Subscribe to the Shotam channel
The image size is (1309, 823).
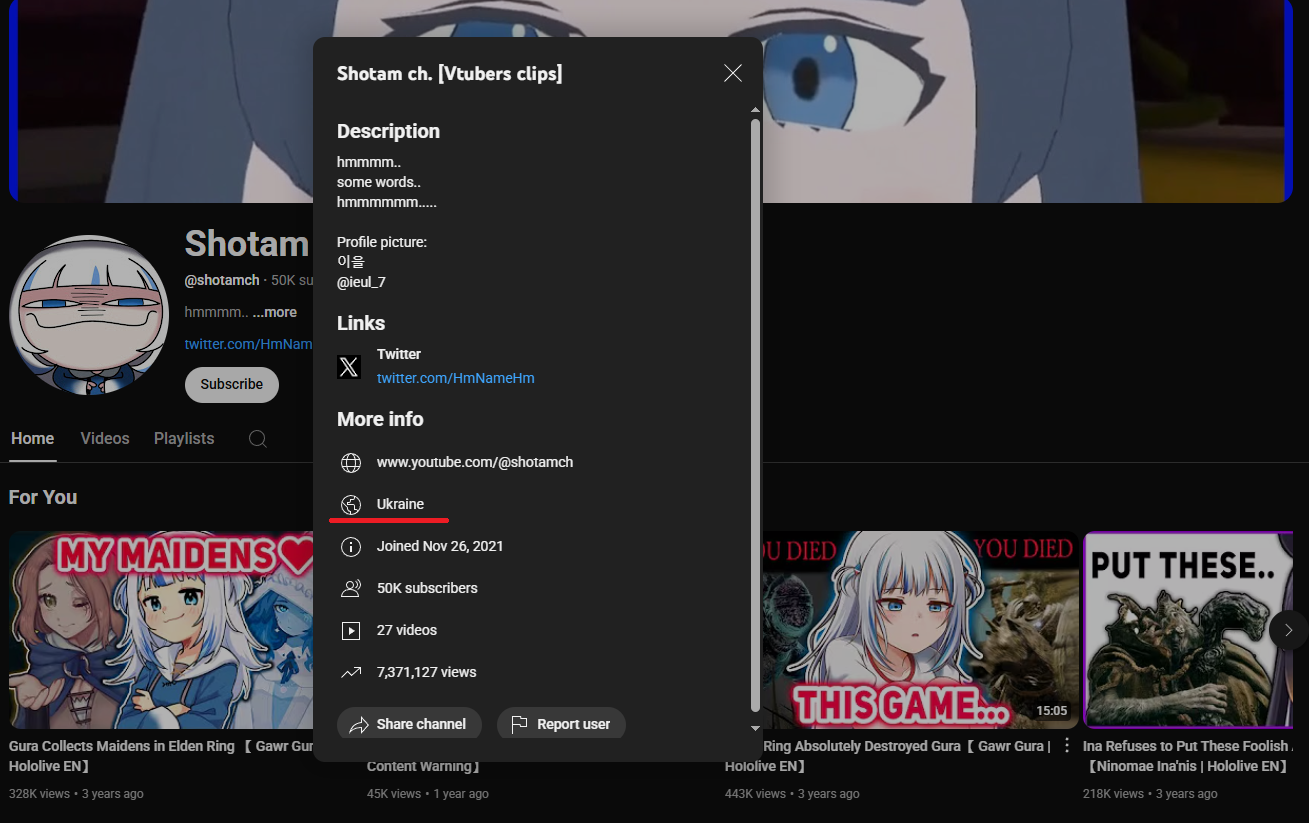pyautogui.click(x=232, y=384)
